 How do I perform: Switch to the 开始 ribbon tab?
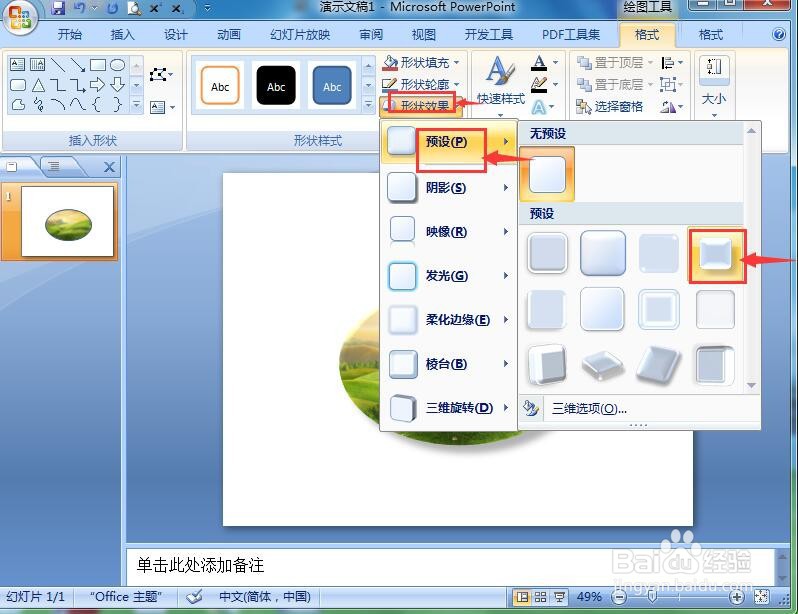coord(70,35)
